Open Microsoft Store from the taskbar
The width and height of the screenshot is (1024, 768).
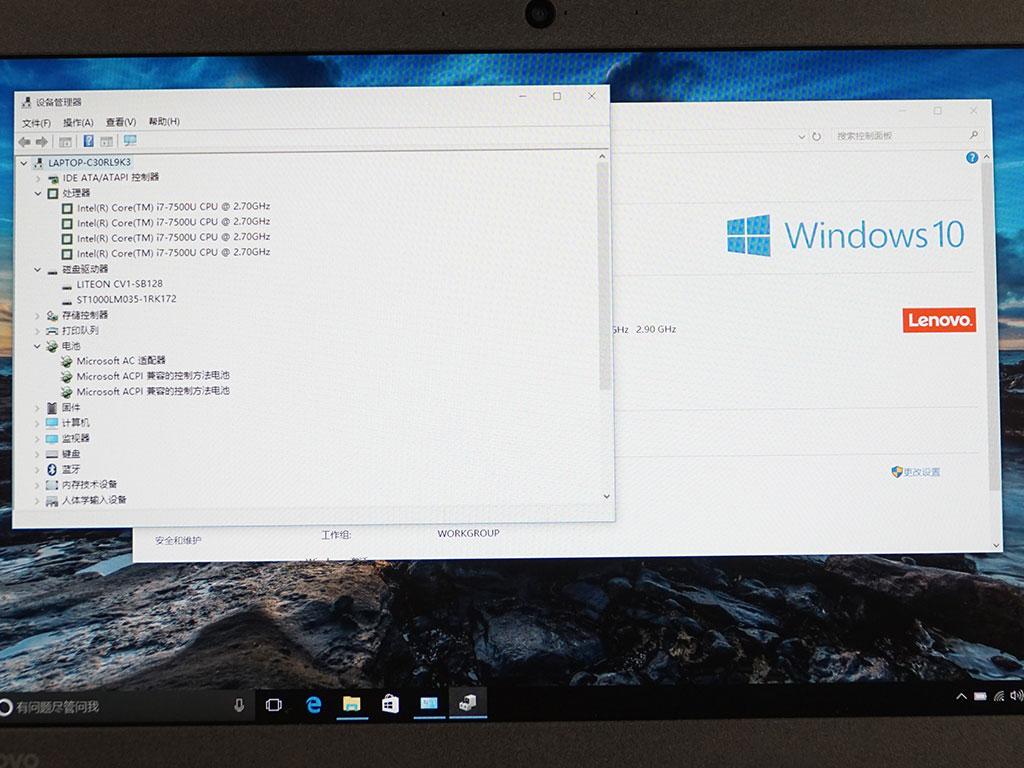(391, 704)
